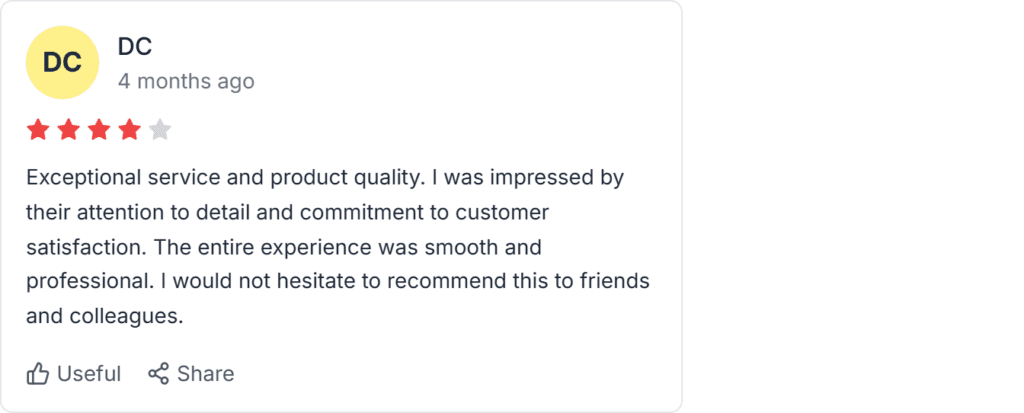Open the yellow DC avatar circle

tap(63, 63)
